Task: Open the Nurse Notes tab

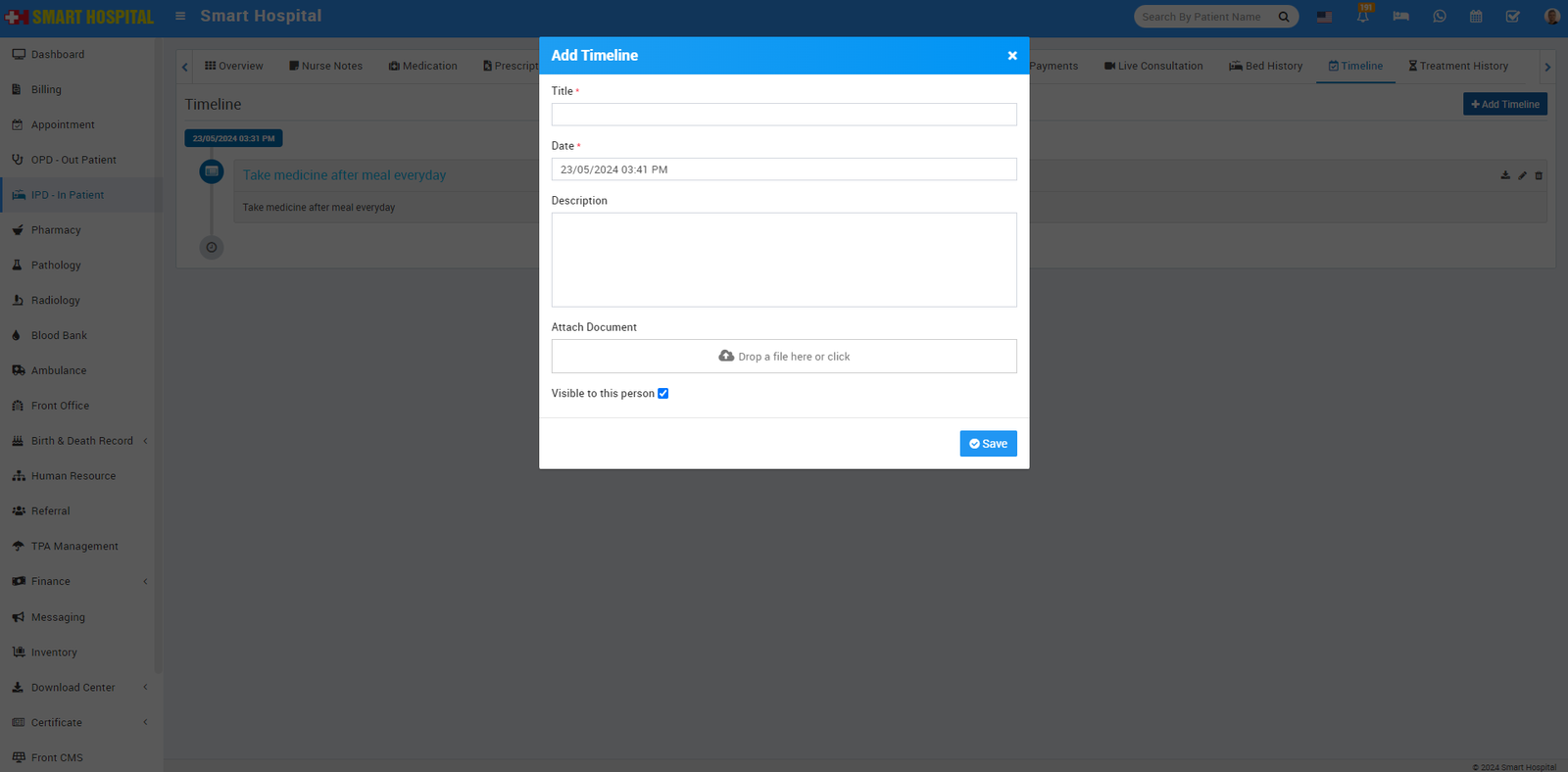Action: (x=325, y=67)
